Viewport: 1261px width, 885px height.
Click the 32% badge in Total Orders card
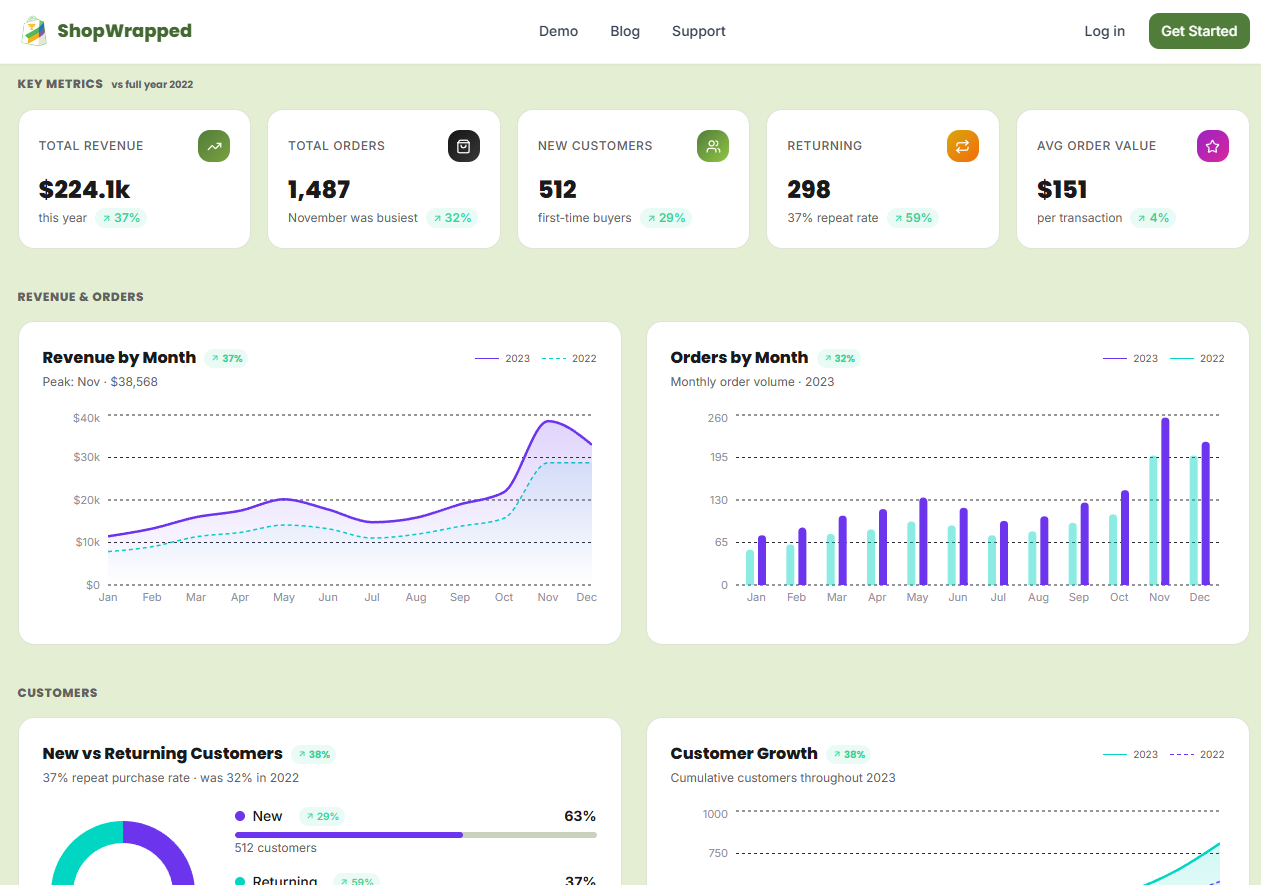click(x=452, y=218)
